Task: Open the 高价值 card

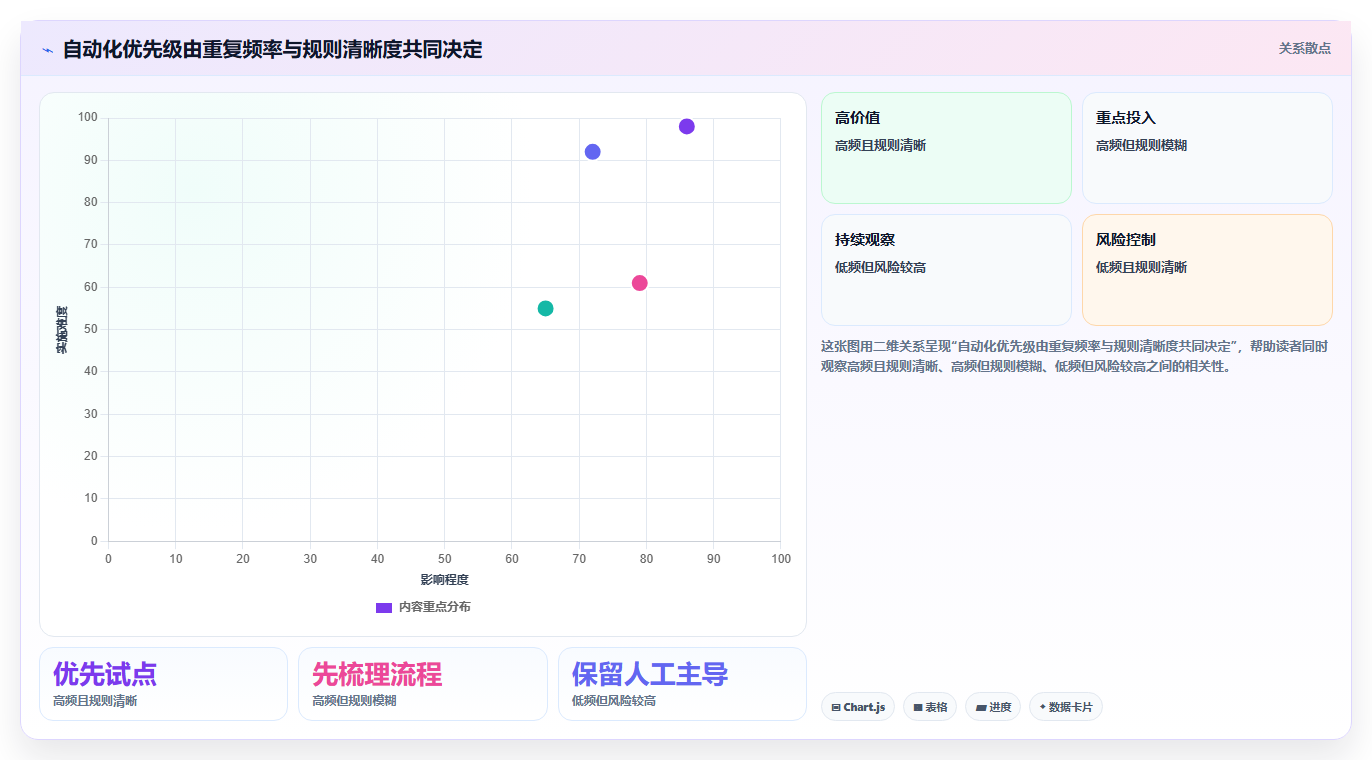Action: (946, 148)
